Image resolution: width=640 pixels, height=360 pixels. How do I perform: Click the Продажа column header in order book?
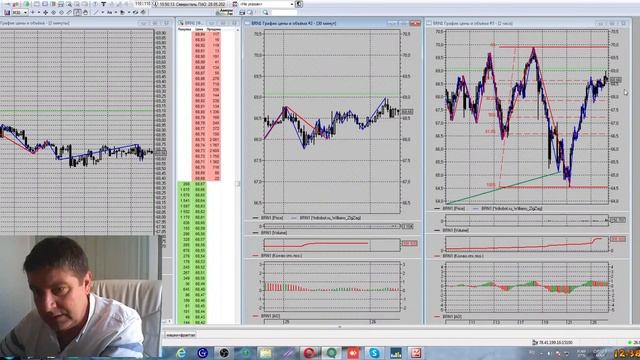(213, 29)
